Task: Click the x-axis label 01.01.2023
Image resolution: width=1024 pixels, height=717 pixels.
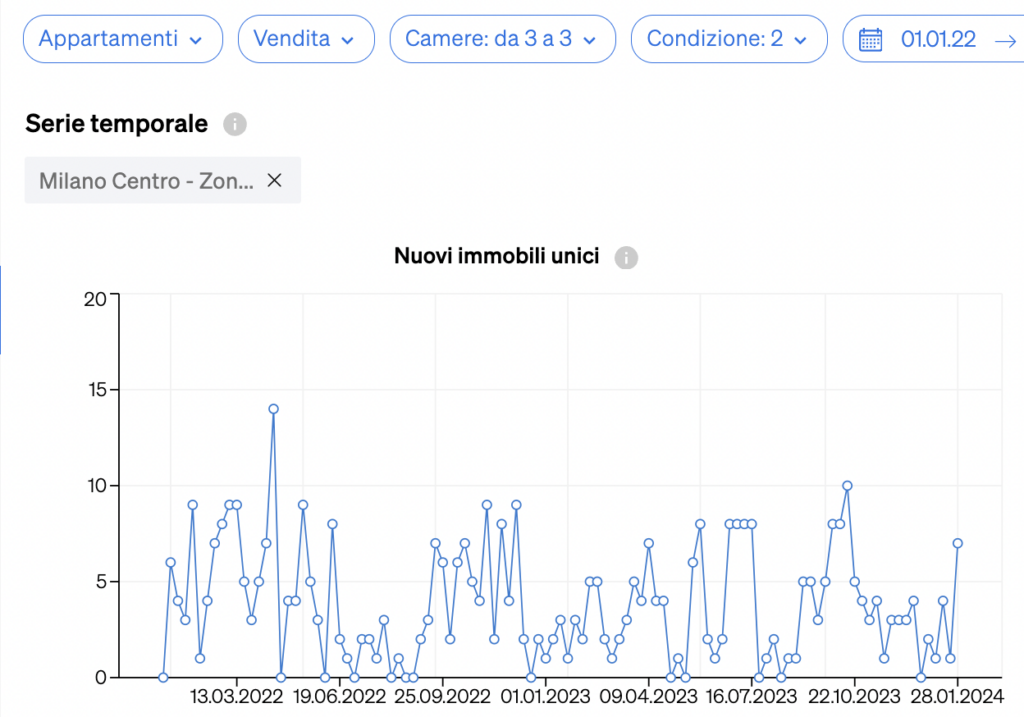Action: pyautogui.click(x=545, y=697)
